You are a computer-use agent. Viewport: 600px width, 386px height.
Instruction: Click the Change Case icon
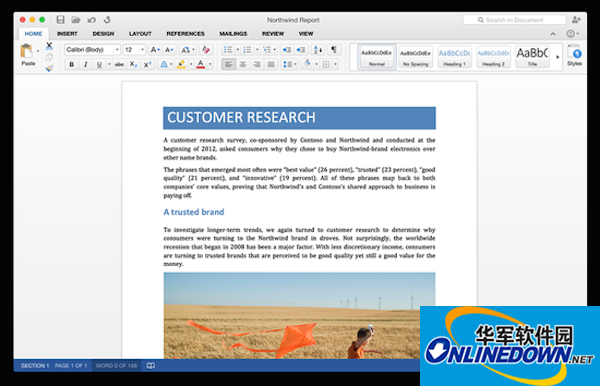tap(186, 50)
